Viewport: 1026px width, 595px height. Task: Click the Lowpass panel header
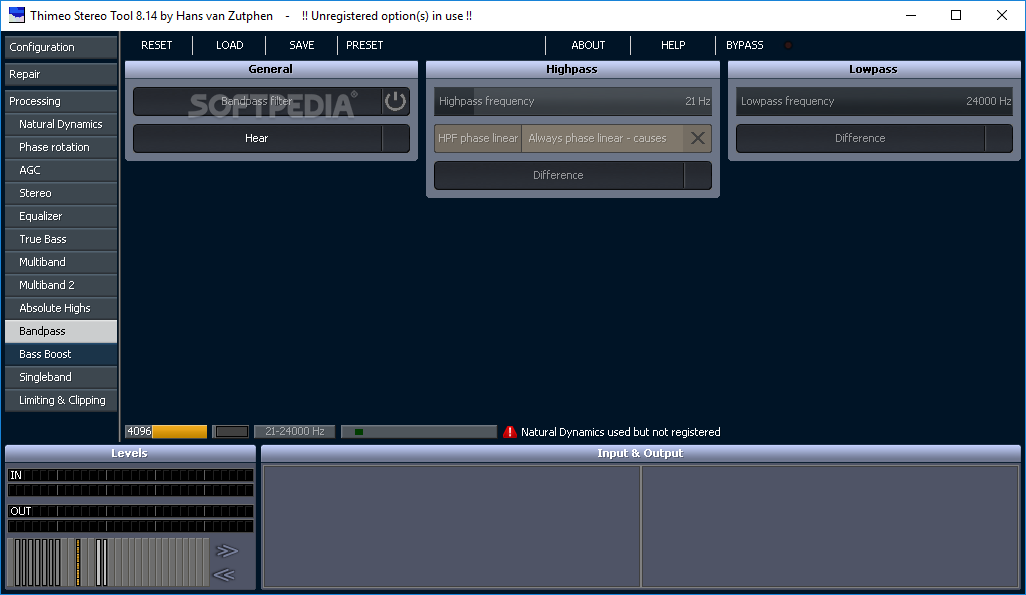tap(874, 69)
